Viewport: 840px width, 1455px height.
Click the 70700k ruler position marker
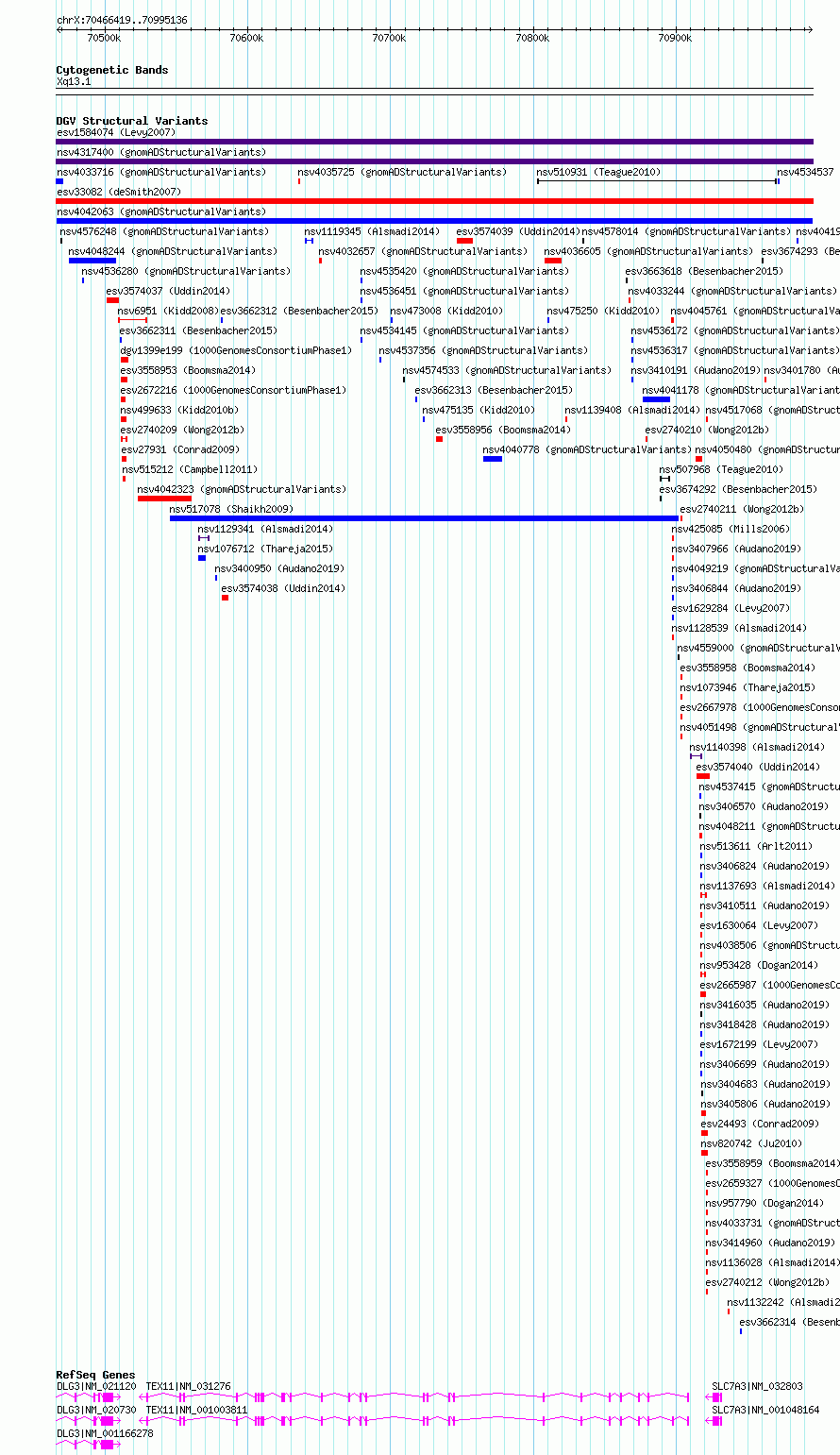tap(388, 38)
